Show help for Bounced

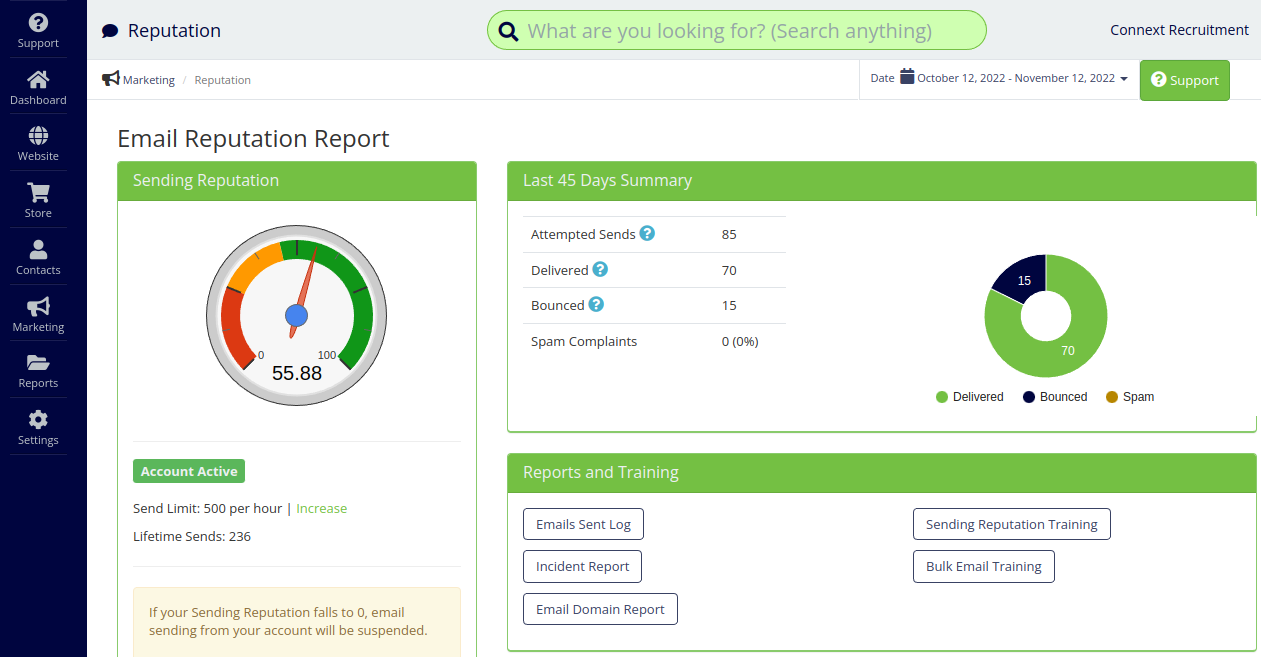click(596, 304)
